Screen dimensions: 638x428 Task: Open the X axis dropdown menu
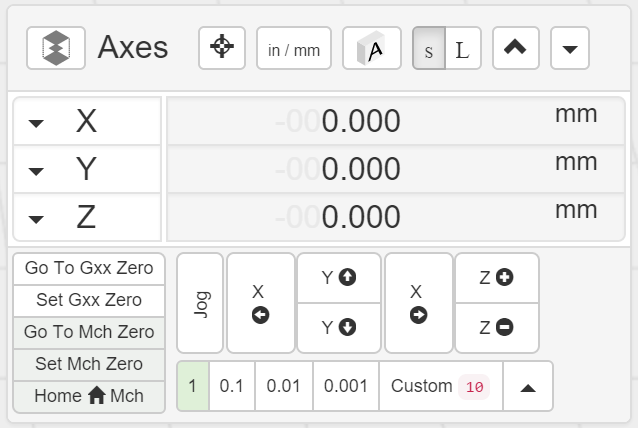click(x=36, y=123)
